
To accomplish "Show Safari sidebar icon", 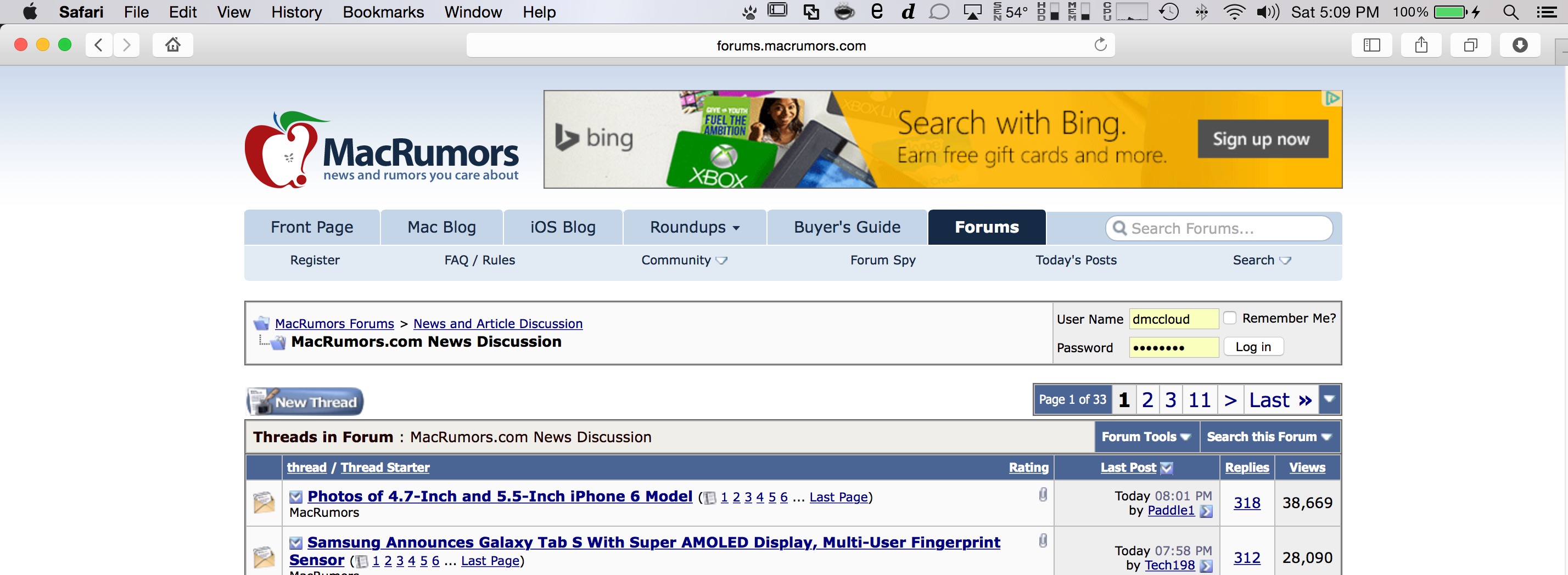I will [1371, 45].
